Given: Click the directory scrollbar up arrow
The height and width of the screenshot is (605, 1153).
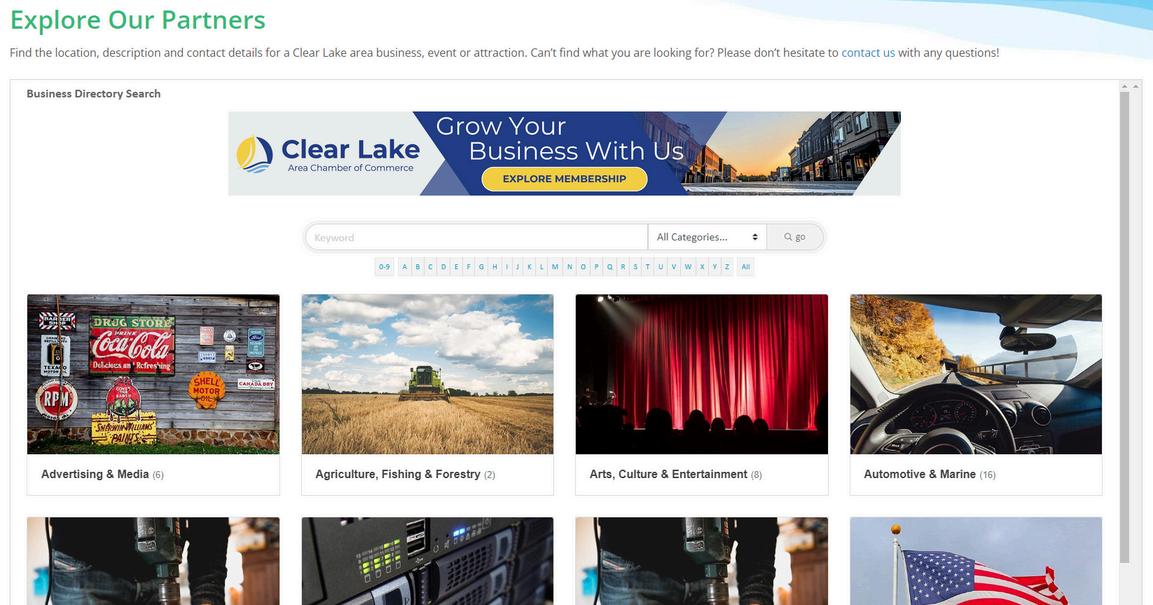Looking at the screenshot, I should [x=1124, y=87].
